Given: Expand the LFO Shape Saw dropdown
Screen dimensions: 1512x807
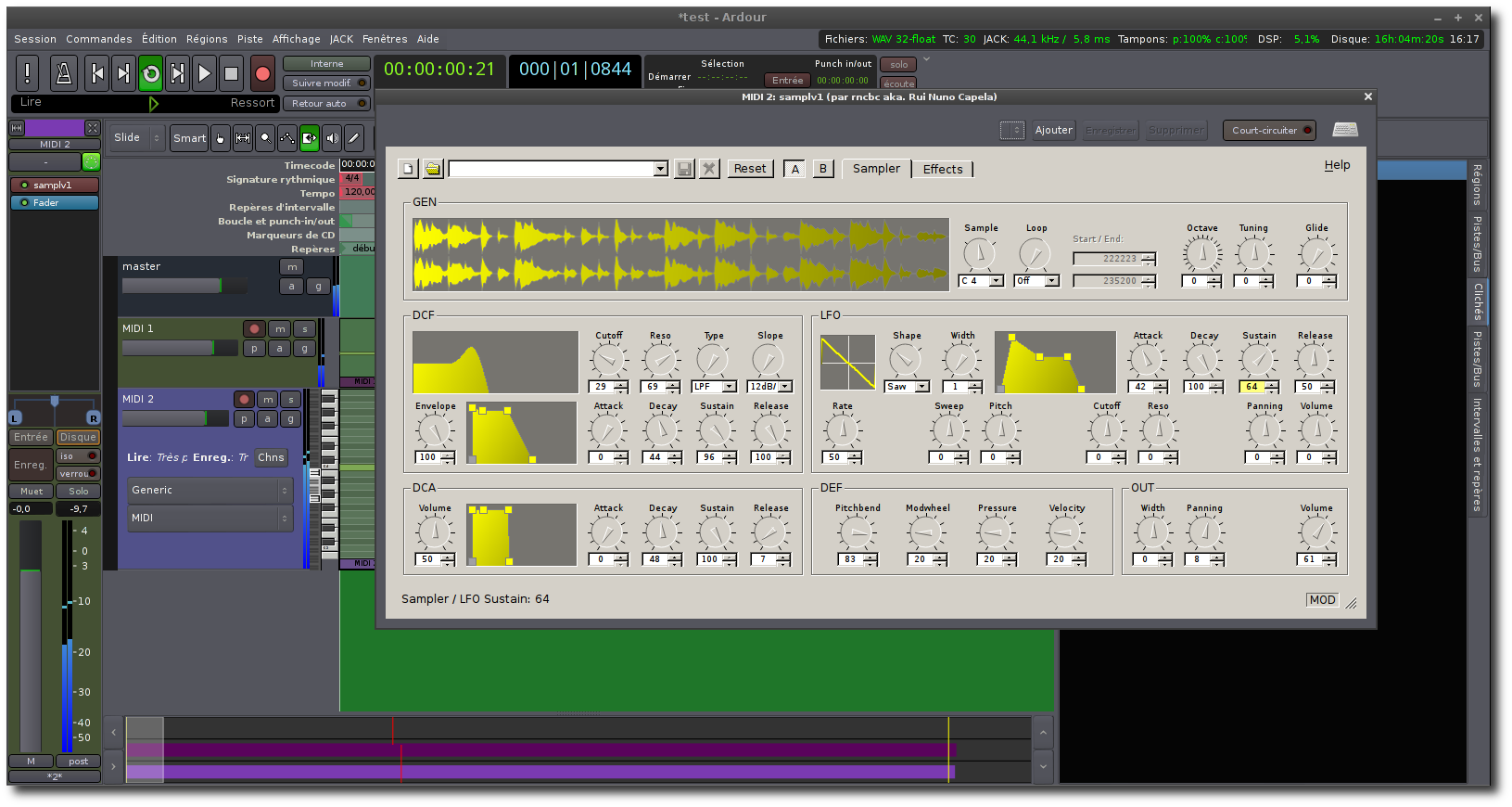Looking at the screenshot, I should click(x=907, y=387).
